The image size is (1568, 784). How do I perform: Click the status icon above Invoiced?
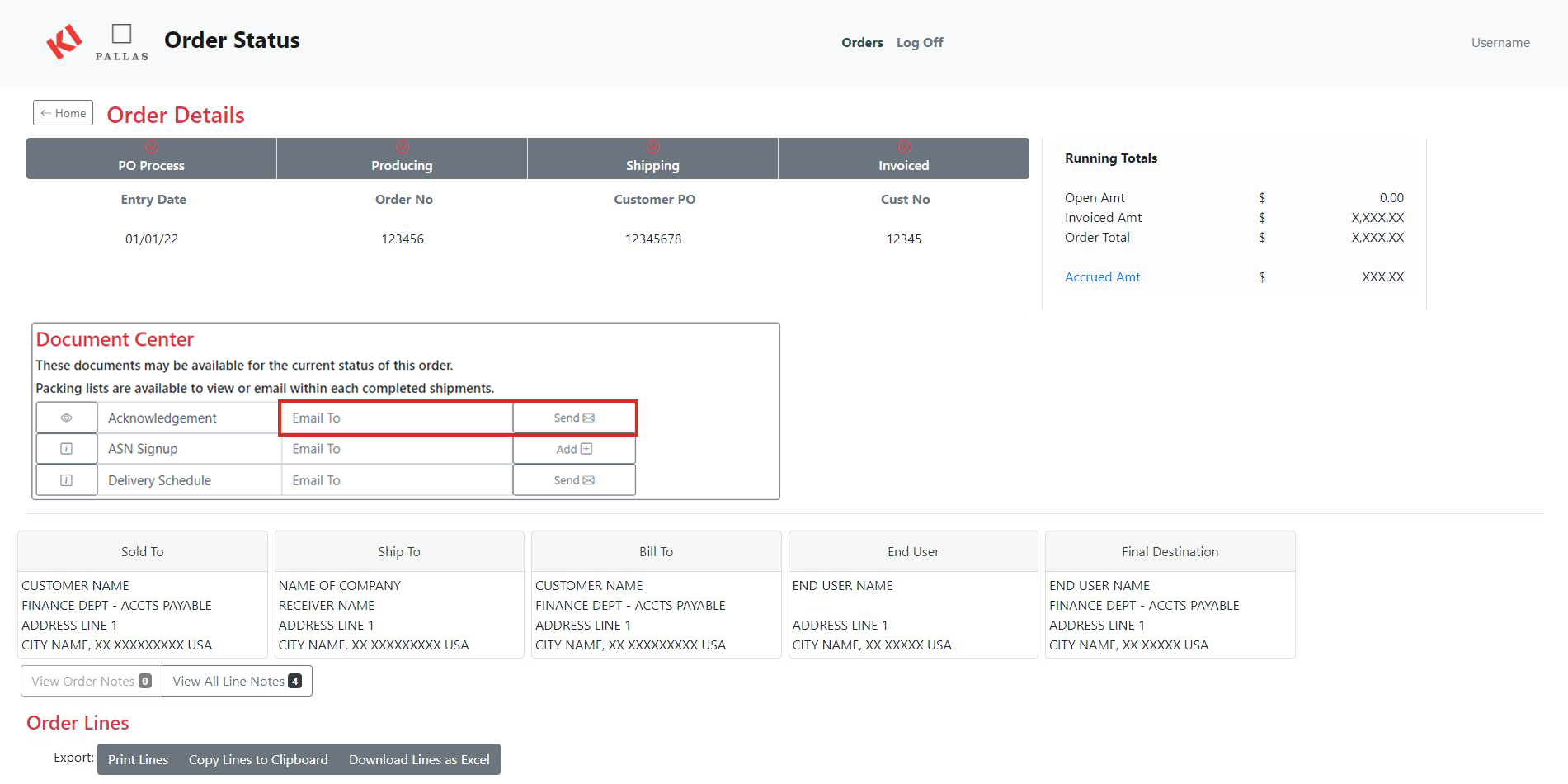coord(902,146)
